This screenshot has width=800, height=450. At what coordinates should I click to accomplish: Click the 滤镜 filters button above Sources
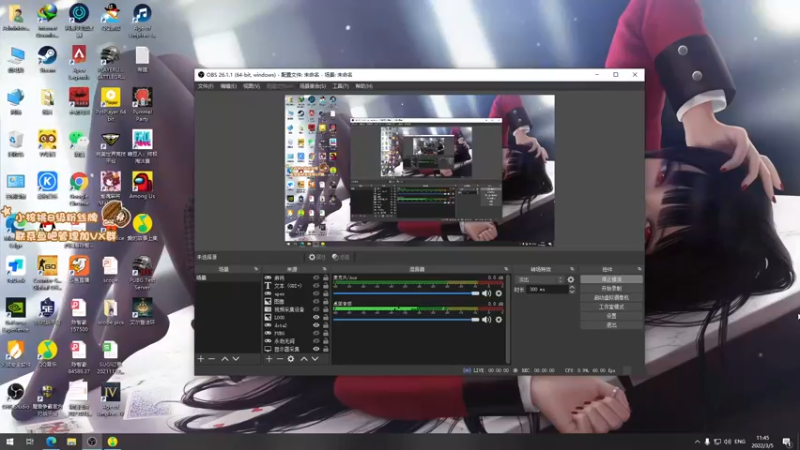tap(341, 257)
